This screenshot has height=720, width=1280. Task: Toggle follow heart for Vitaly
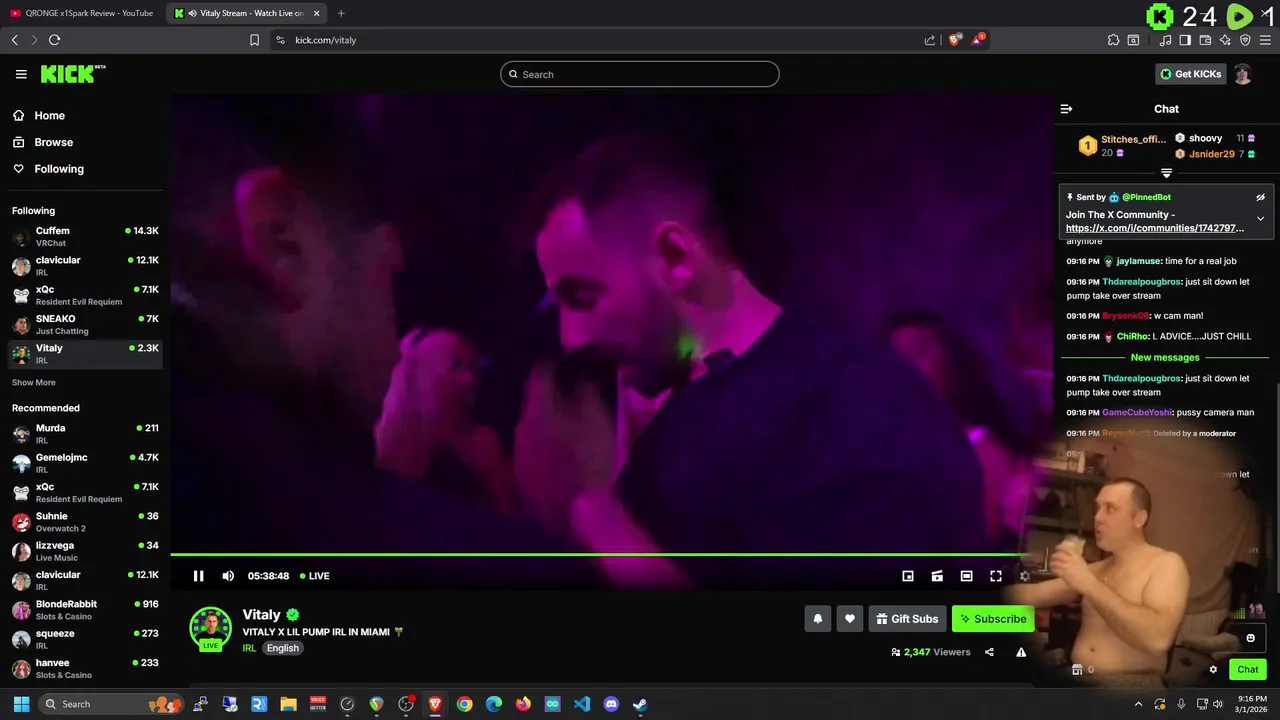(850, 619)
